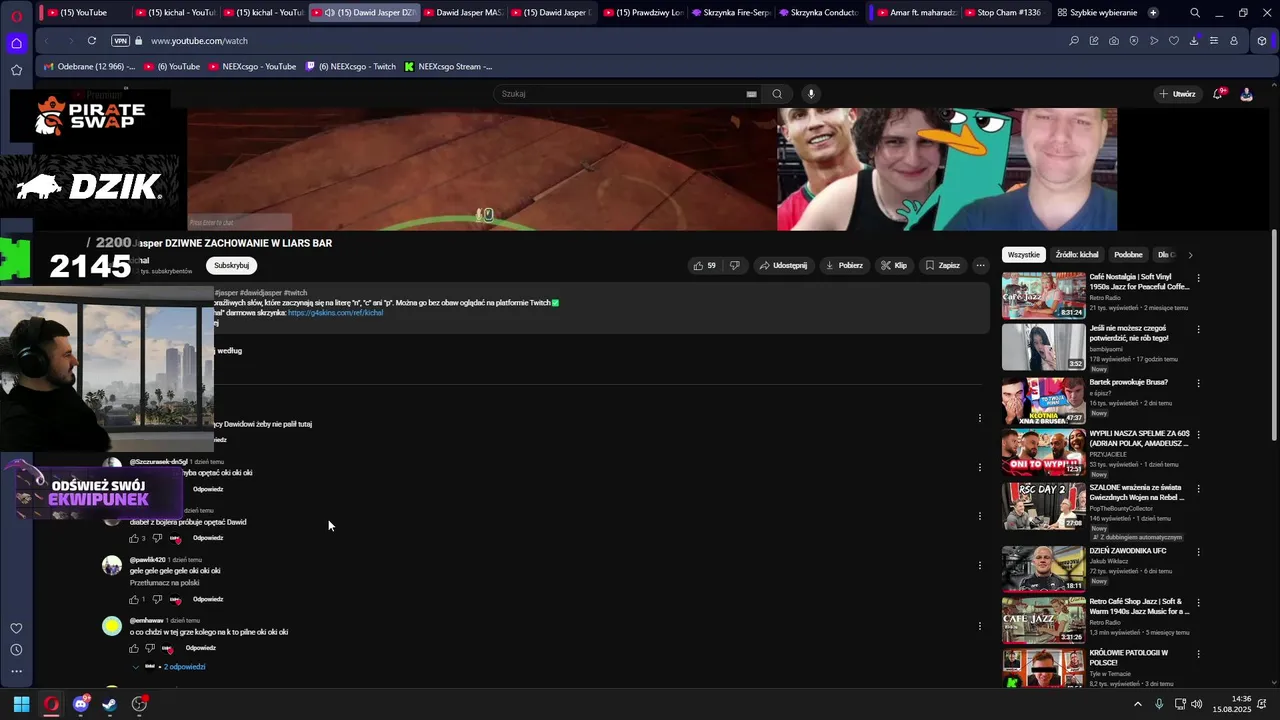Open Discord from the Windows taskbar

click(81, 704)
